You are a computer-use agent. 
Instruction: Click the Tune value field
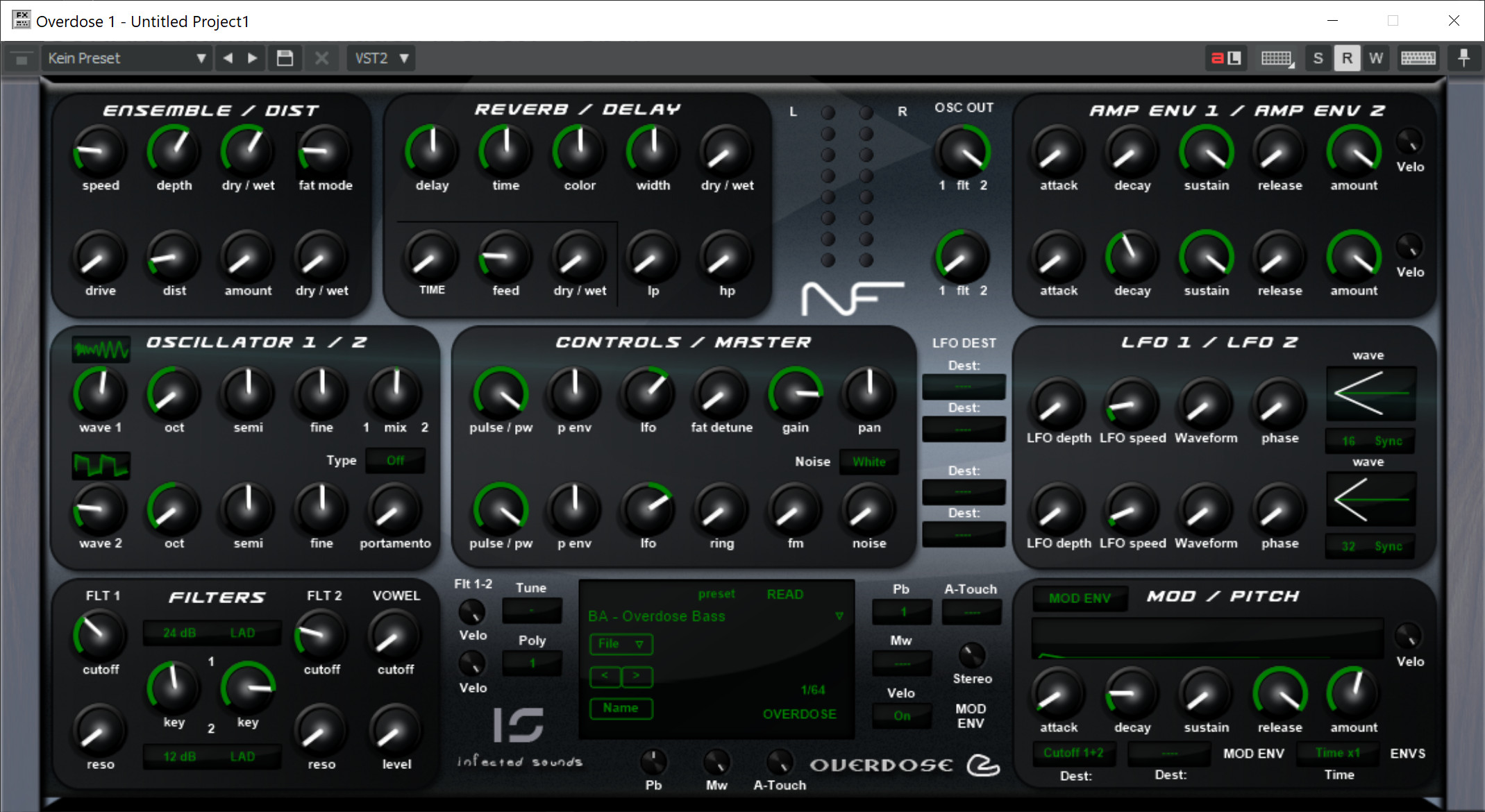[532, 611]
